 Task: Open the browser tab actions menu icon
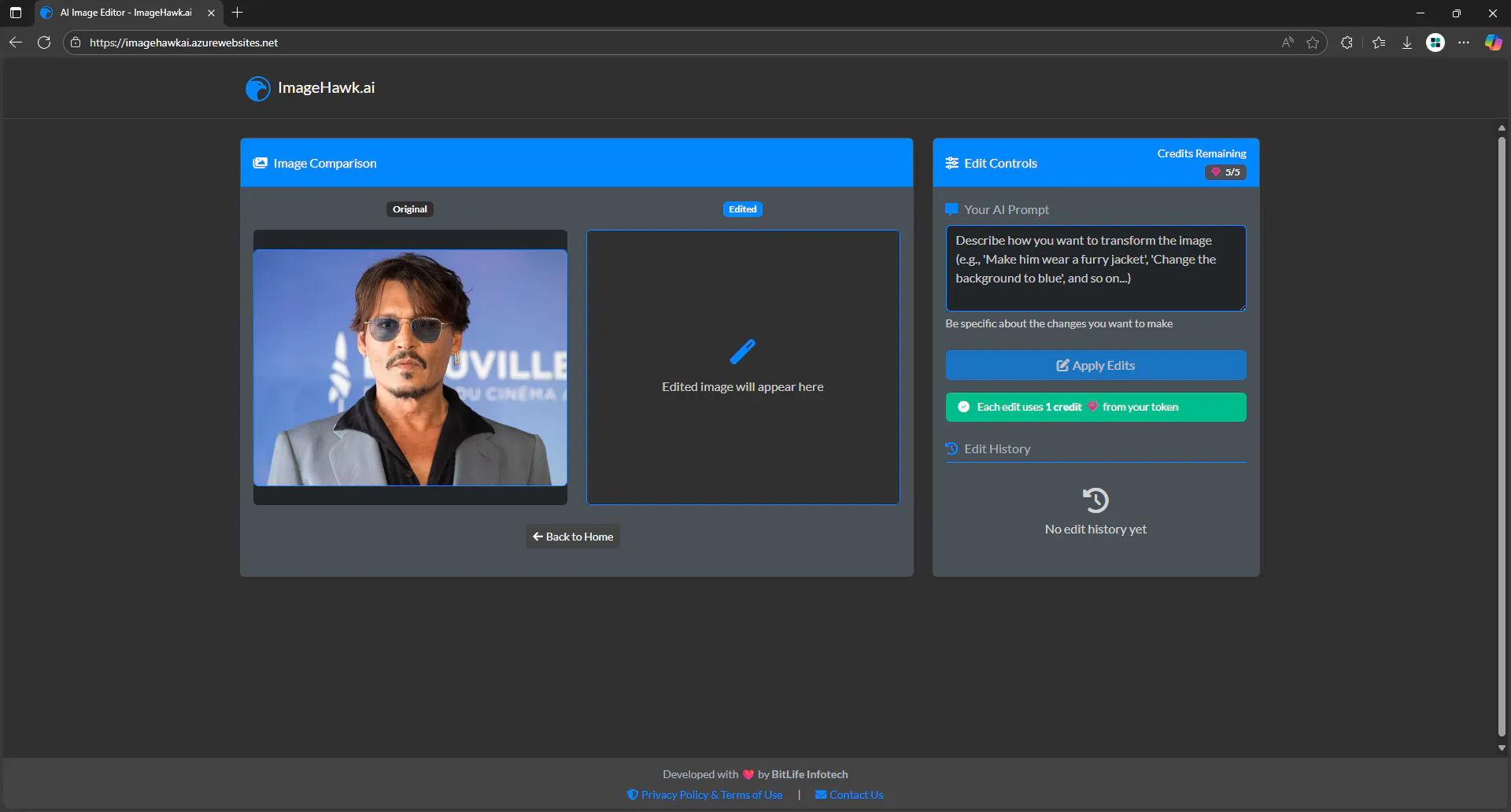point(16,13)
